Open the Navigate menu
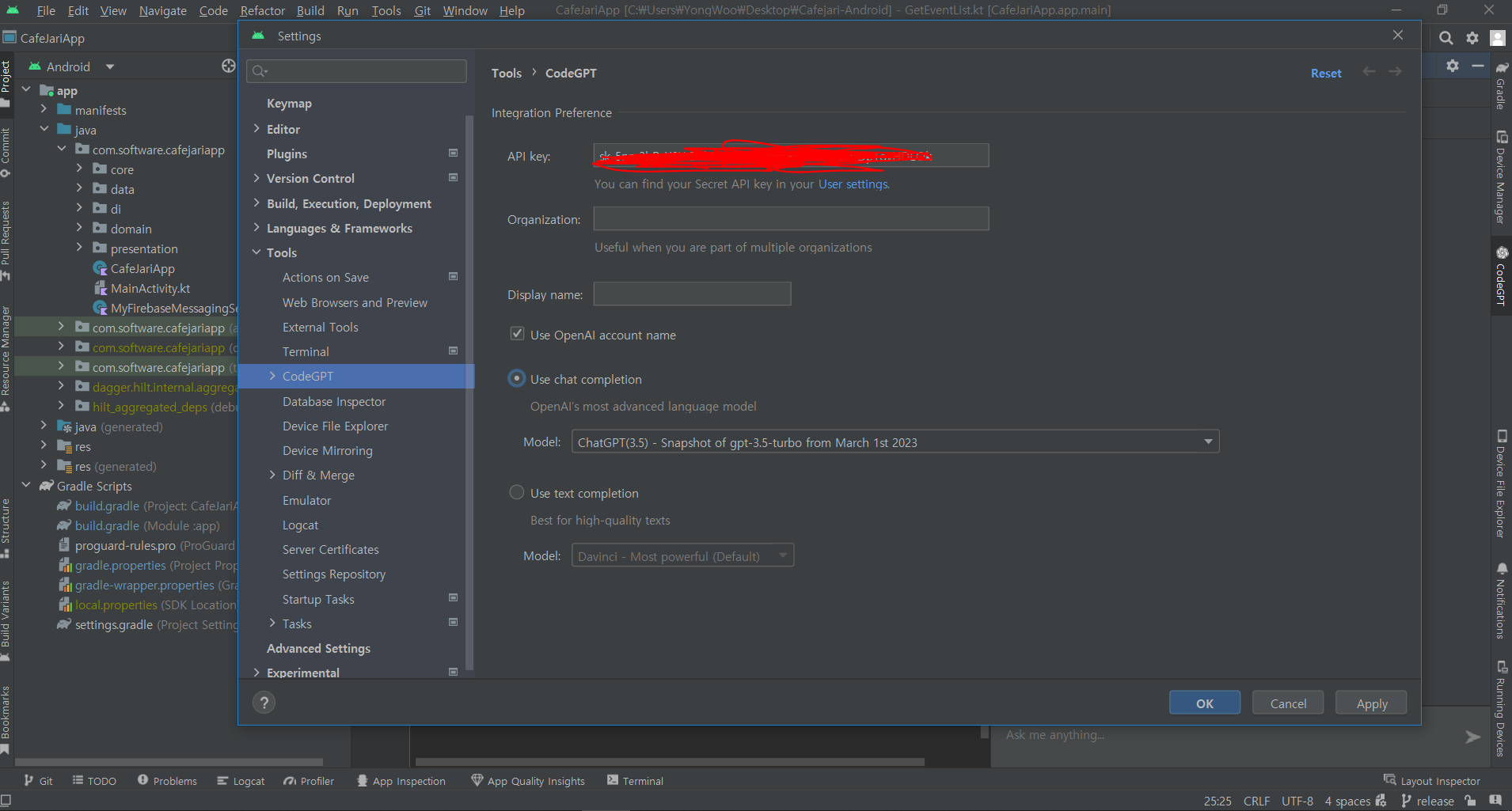1512x811 pixels. tap(162, 10)
